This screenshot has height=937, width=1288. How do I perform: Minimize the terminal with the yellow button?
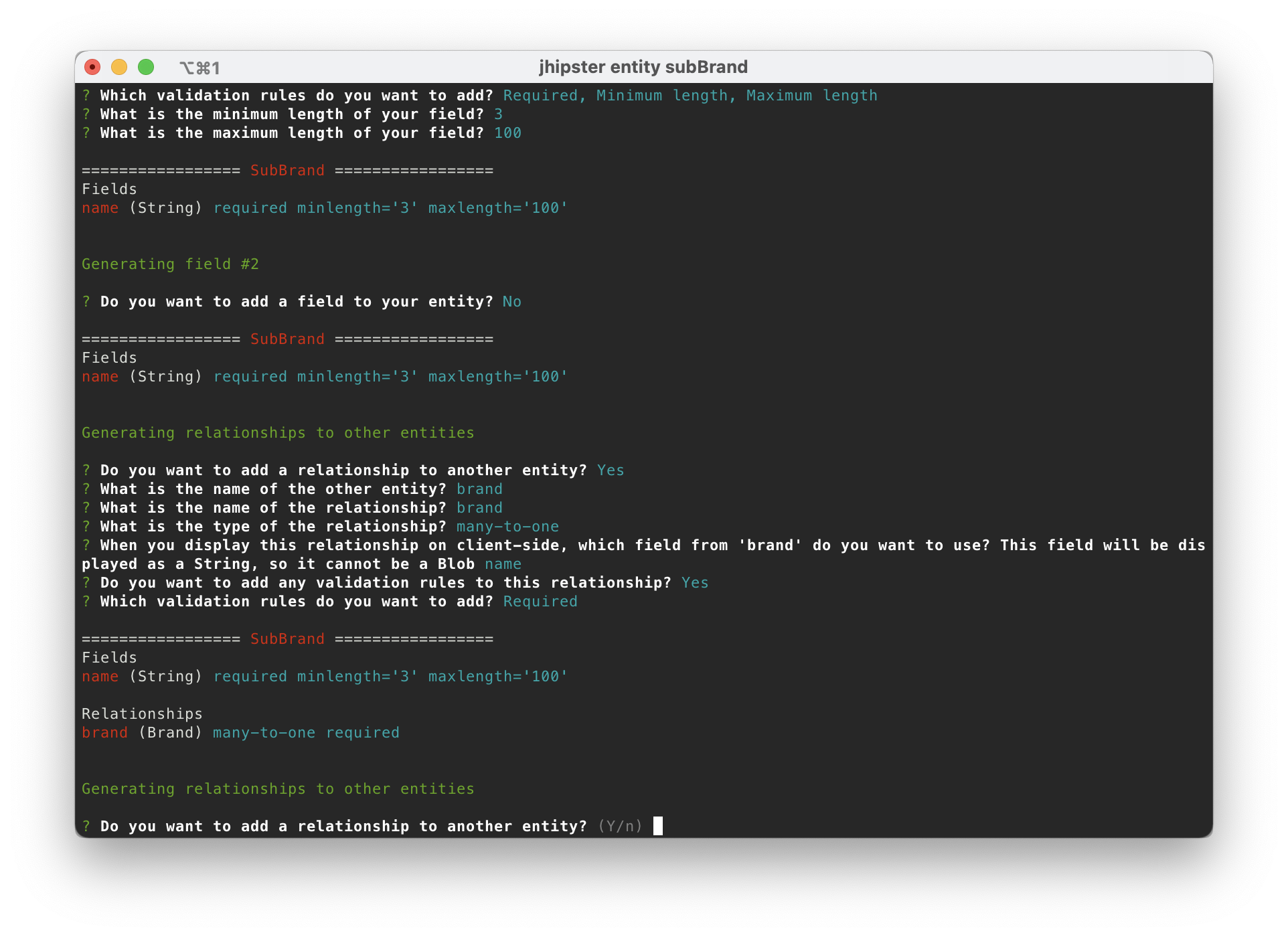coord(119,67)
